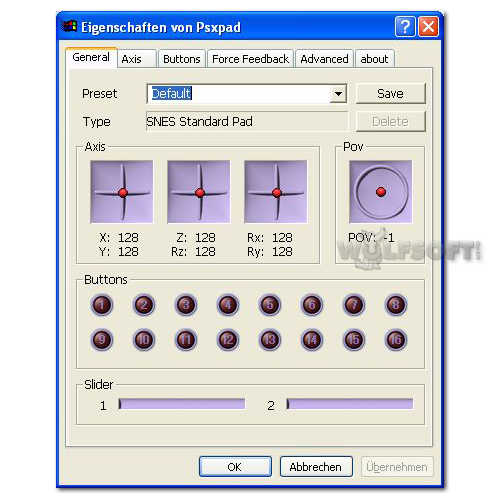Image resolution: width=500 pixels, height=500 pixels.
Task: Click the Preset label
Action: pyautogui.click(x=99, y=94)
